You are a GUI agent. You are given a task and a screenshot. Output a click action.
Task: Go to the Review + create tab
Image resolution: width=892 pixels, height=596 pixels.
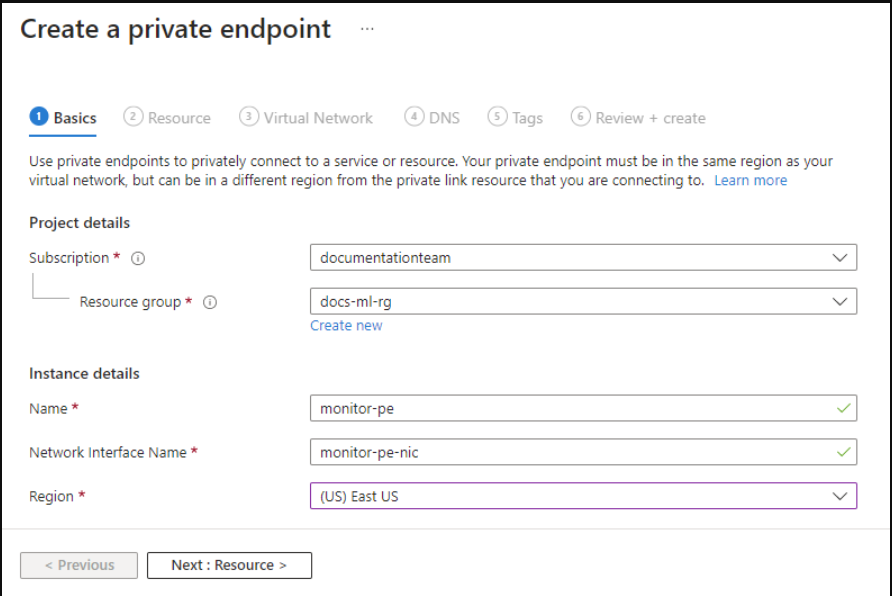[x=638, y=118]
